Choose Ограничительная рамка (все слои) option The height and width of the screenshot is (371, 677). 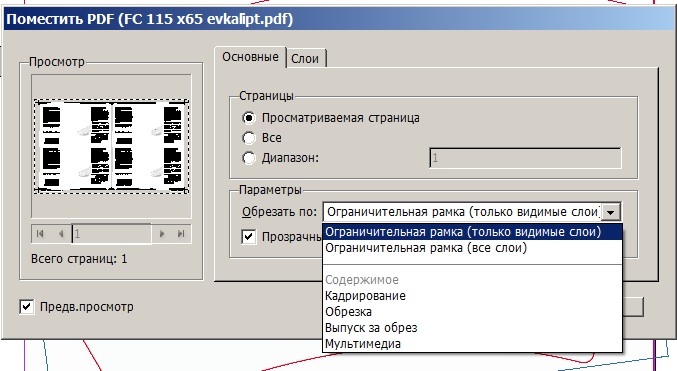coord(472,248)
